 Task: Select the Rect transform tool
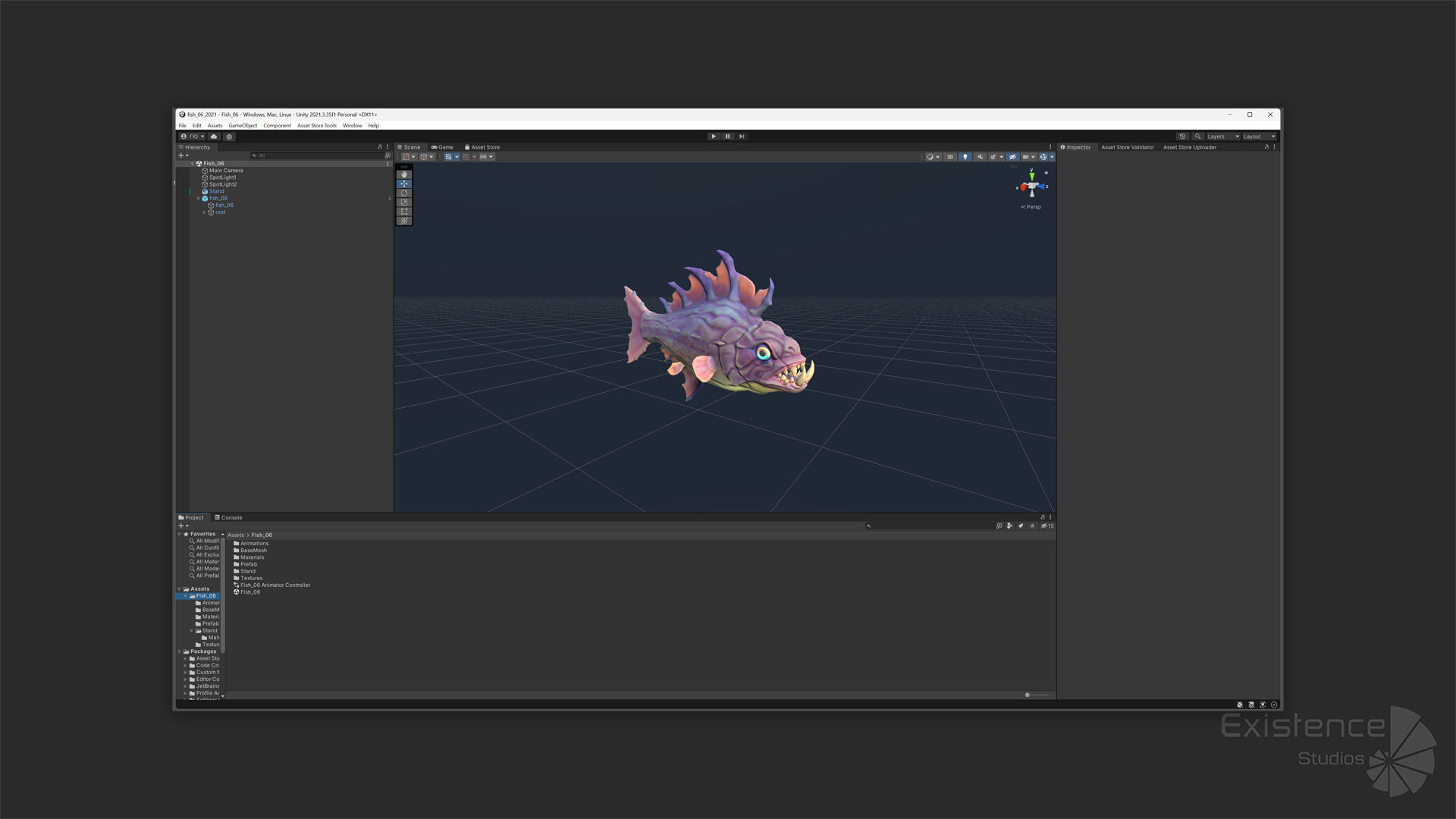coord(404,212)
